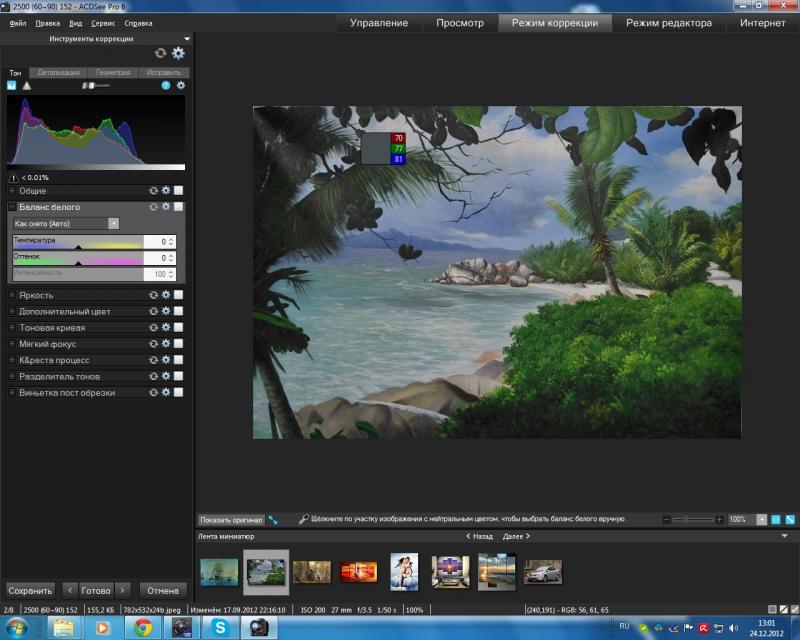The height and width of the screenshot is (640, 800).
Task: Collapse the Баланс белого section
Action: coord(12,207)
